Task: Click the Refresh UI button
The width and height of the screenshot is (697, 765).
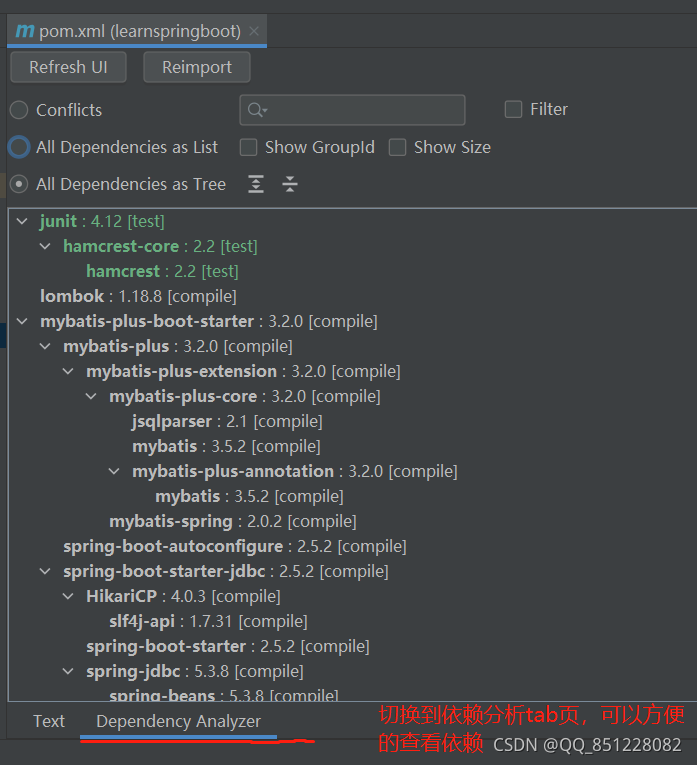Action: [68, 67]
